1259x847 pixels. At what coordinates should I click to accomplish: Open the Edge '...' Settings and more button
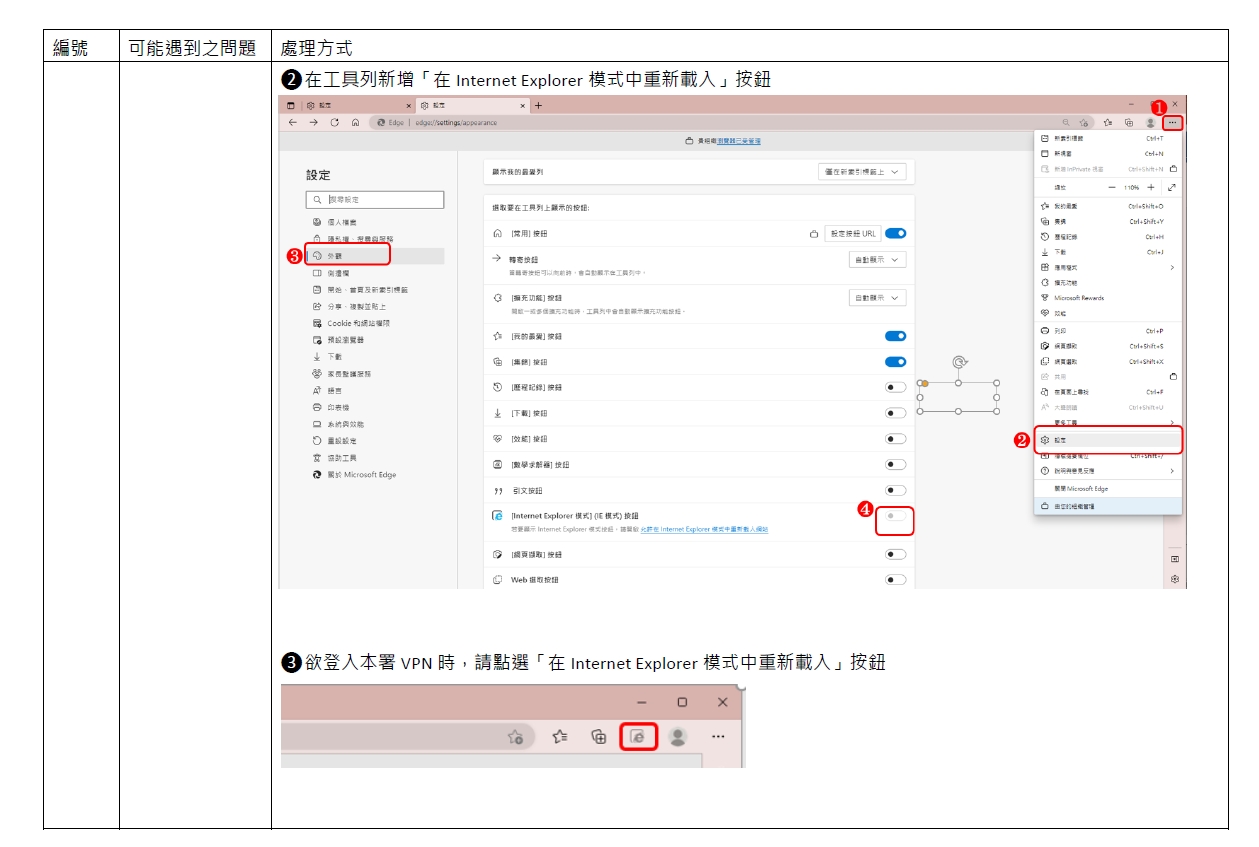click(x=1172, y=122)
